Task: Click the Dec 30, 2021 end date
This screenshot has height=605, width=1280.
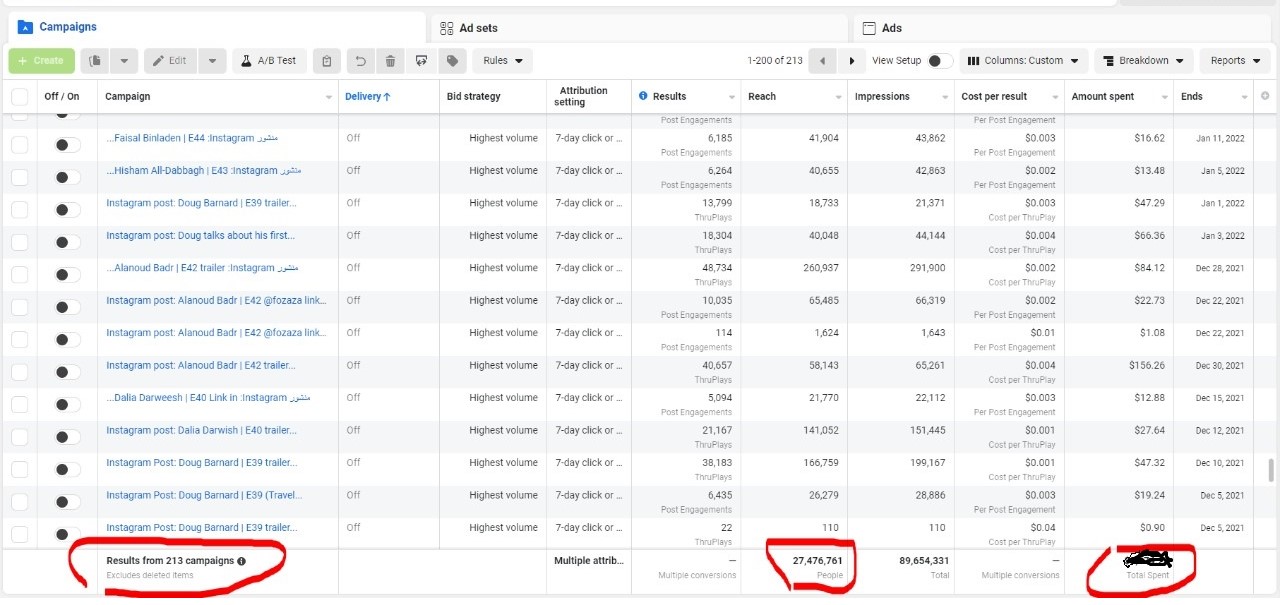Action: 1220,366
